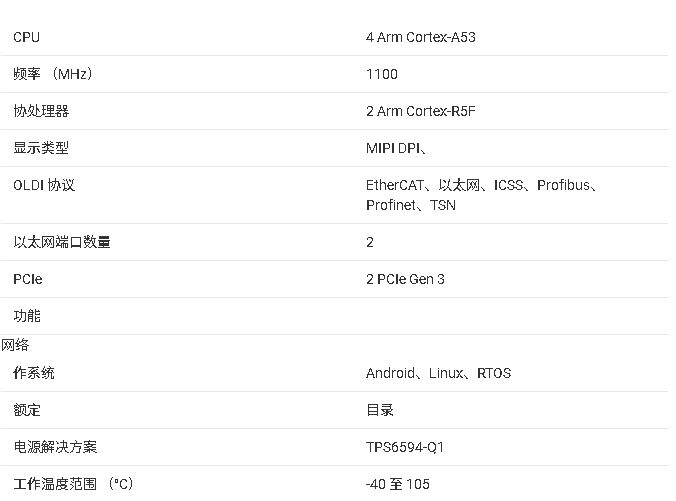Select the "2 Arm Cortex-R5F" value
The width and height of the screenshot is (676, 501).
[x=420, y=111]
